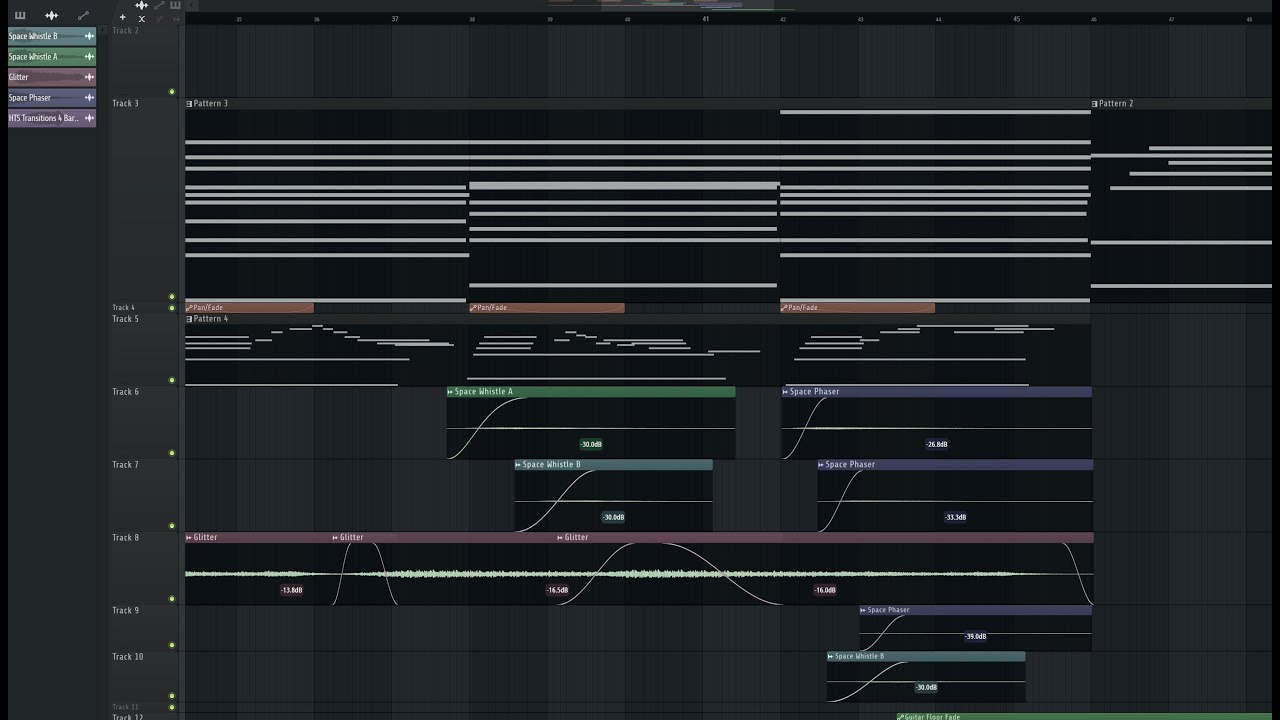Screen dimensions: 1280x720
Task: Select the Track 3 header label
Action: point(125,104)
